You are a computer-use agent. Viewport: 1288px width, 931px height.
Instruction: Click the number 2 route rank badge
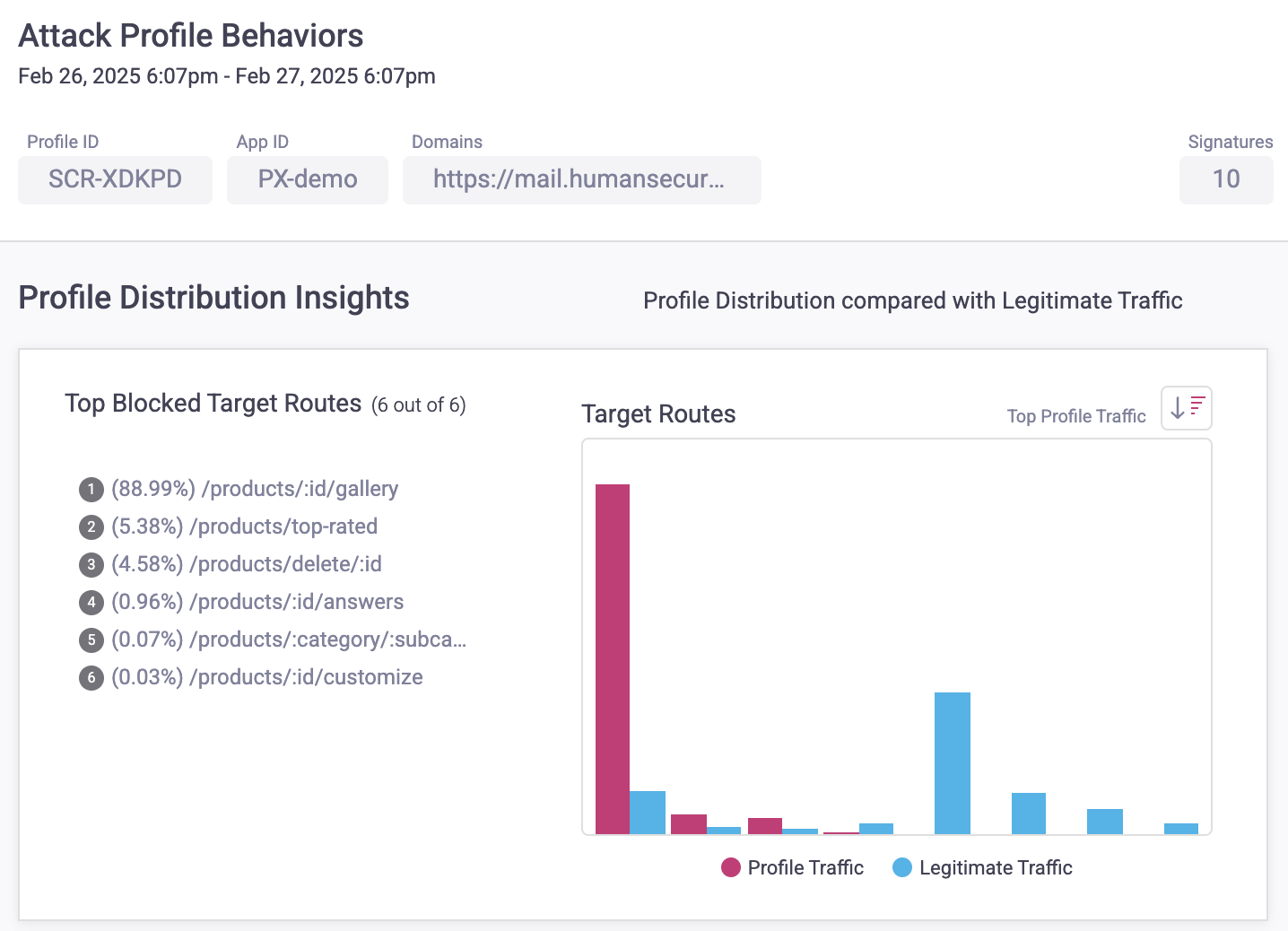(x=91, y=527)
